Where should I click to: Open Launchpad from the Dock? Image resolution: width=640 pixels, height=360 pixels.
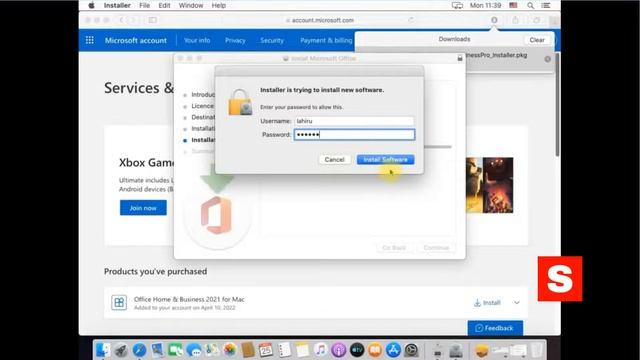click(x=121, y=350)
